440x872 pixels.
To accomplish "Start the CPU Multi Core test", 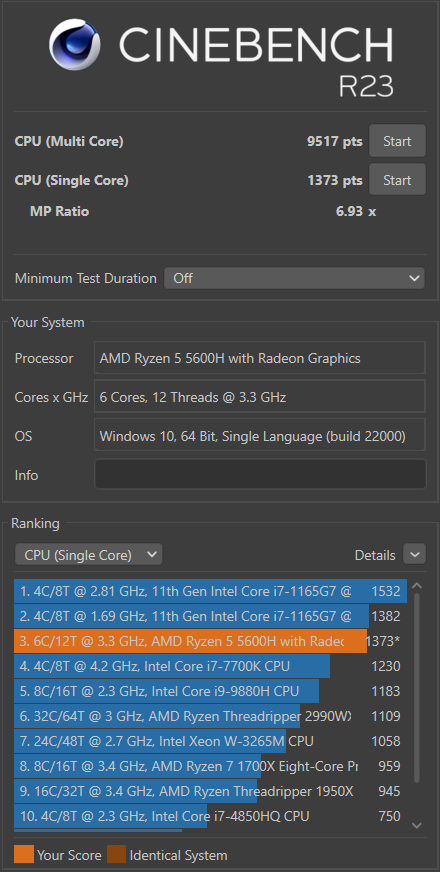I will pos(397,141).
